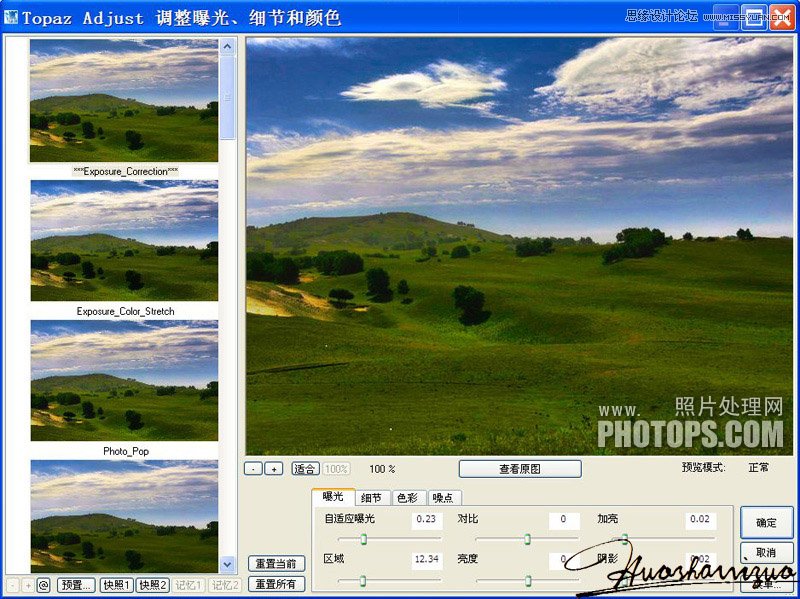This screenshot has height=599, width=800.
Task: Click the main landscape preview image
Action: point(519,245)
